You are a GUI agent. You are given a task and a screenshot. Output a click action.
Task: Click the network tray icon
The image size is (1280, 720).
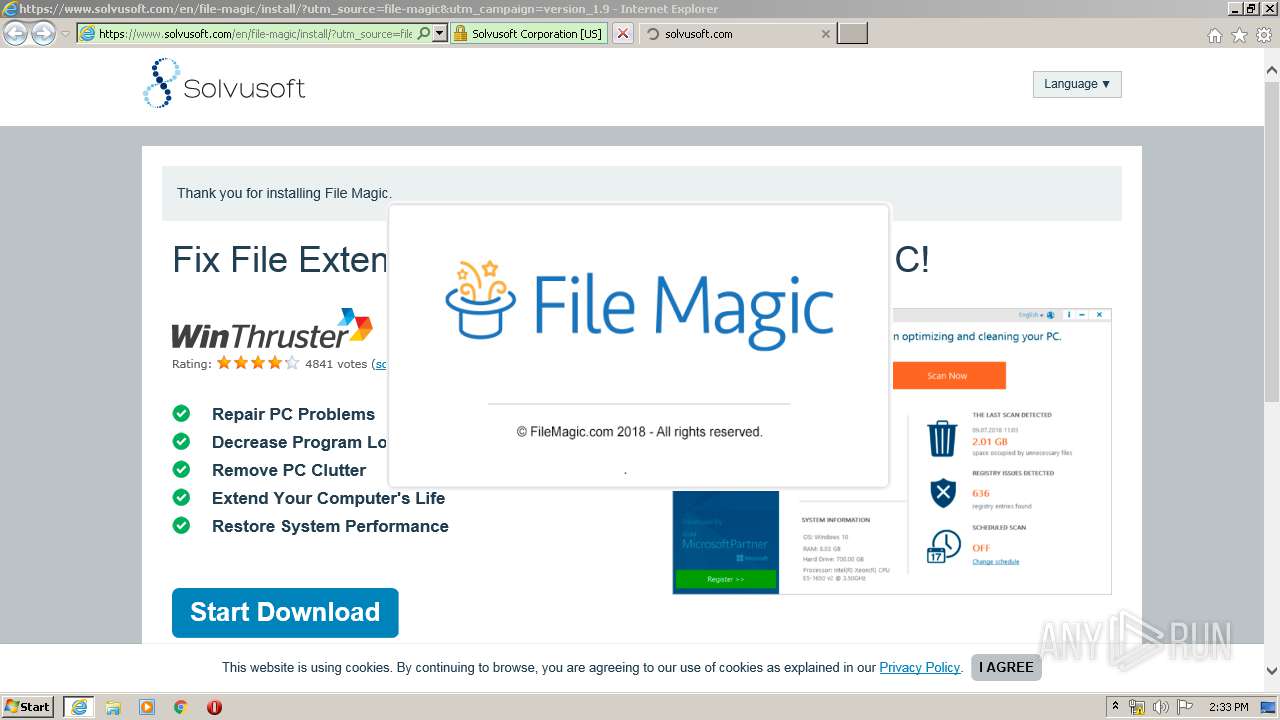click(x=1137, y=707)
